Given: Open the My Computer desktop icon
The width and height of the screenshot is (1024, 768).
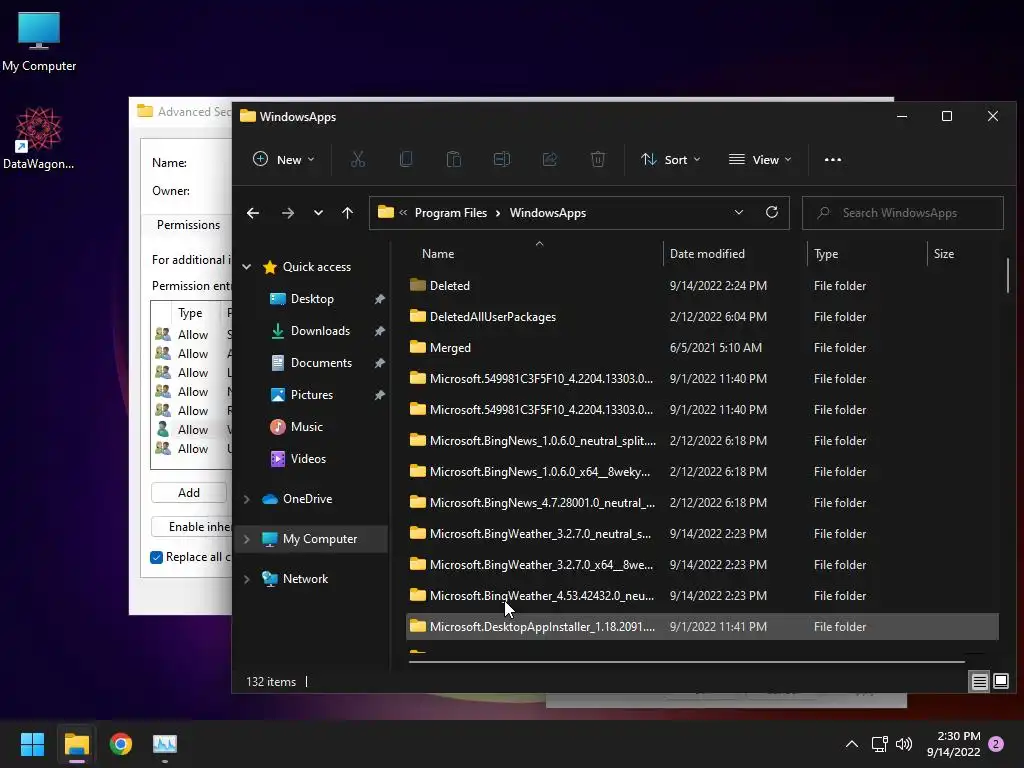Looking at the screenshot, I should pos(39,42).
